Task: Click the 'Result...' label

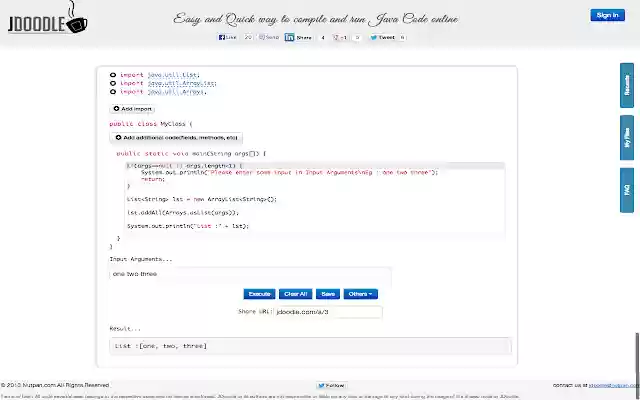Action: 125,329
